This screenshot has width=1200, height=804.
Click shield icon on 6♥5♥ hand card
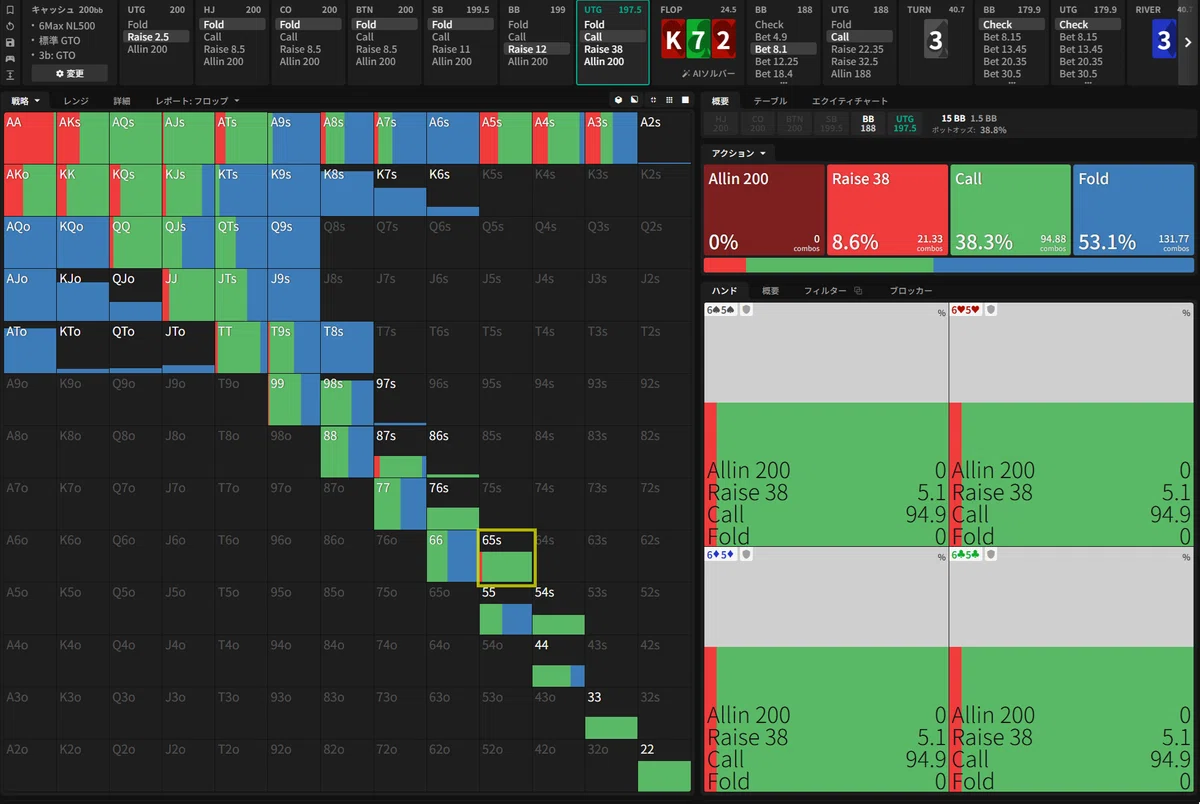(x=991, y=310)
